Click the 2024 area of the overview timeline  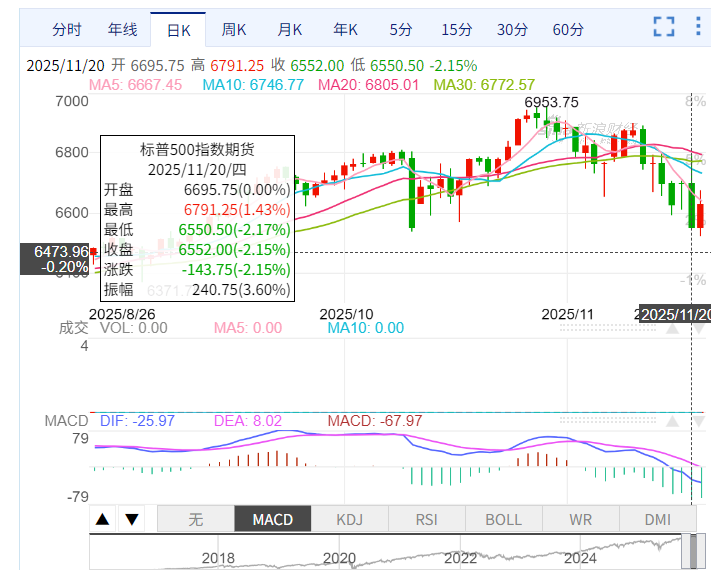581,558
